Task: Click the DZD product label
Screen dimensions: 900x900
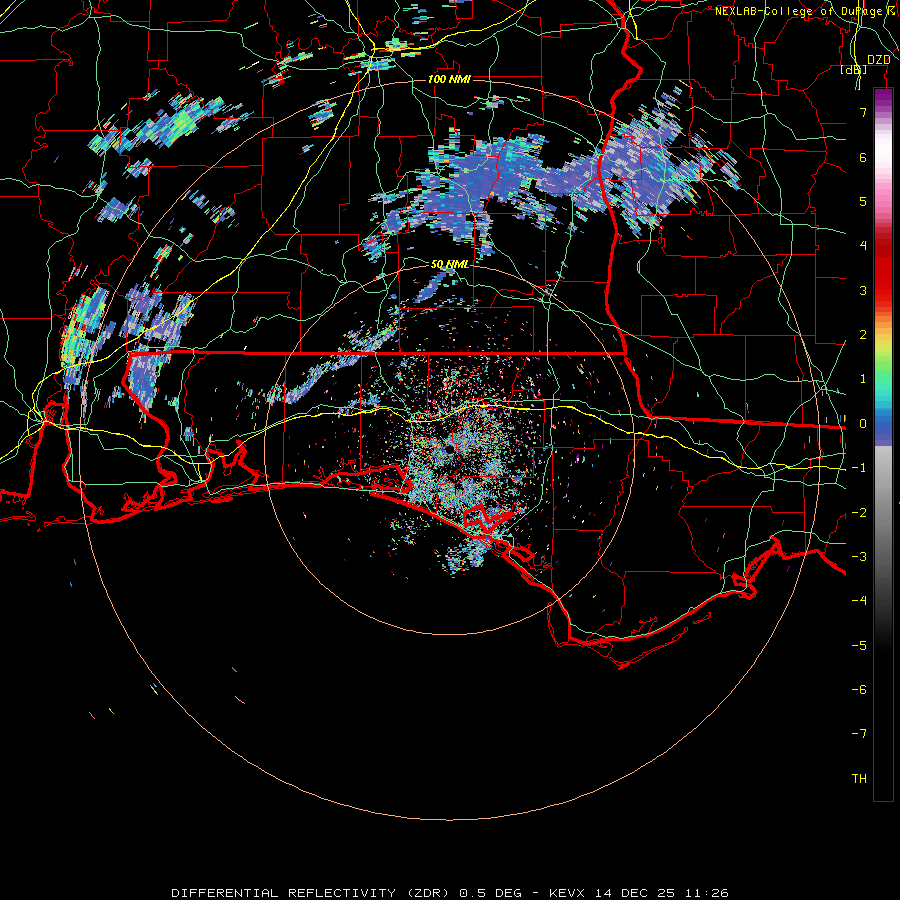Action: (x=879, y=60)
